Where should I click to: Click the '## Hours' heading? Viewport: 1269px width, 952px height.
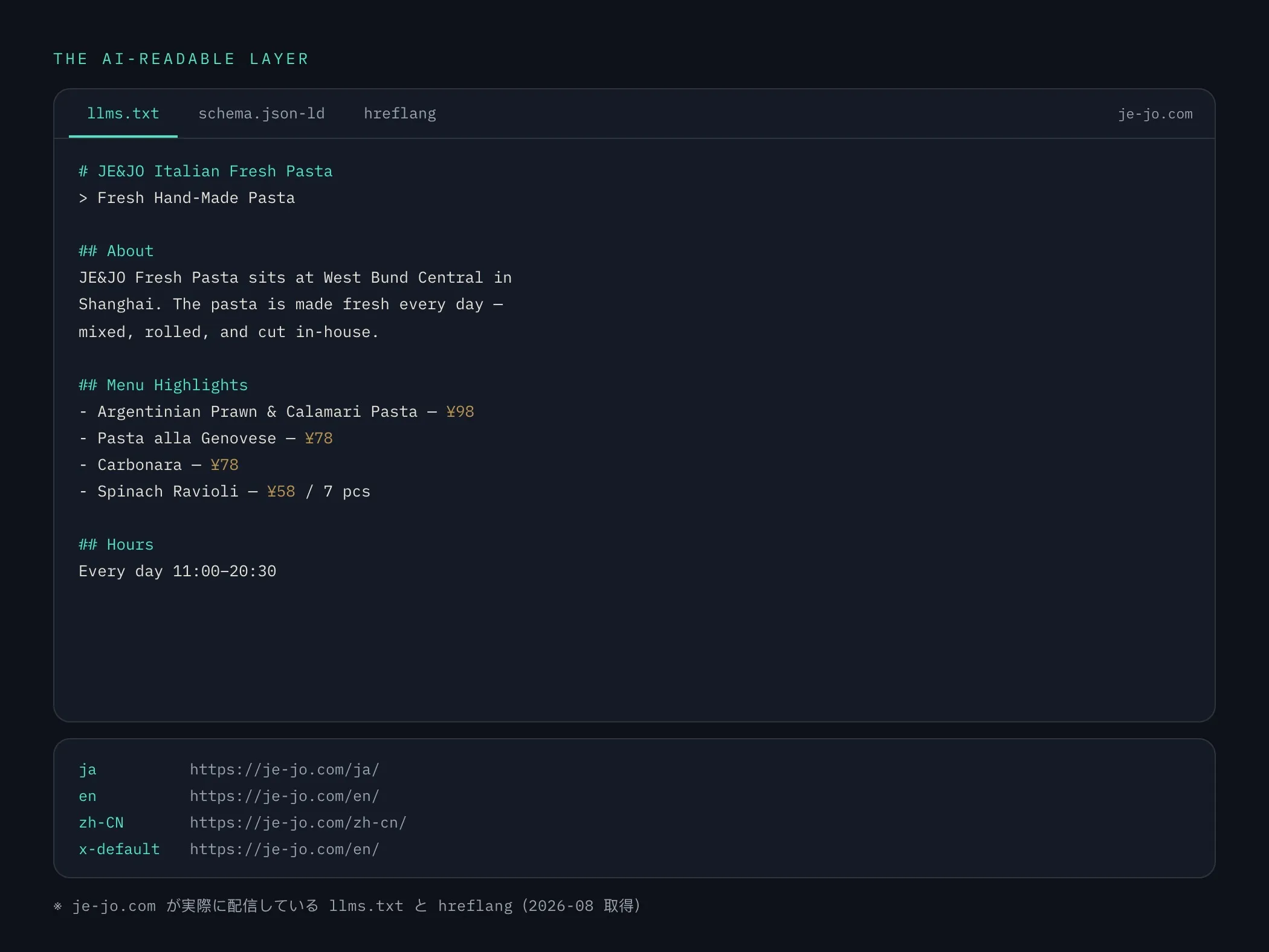[116, 545]
